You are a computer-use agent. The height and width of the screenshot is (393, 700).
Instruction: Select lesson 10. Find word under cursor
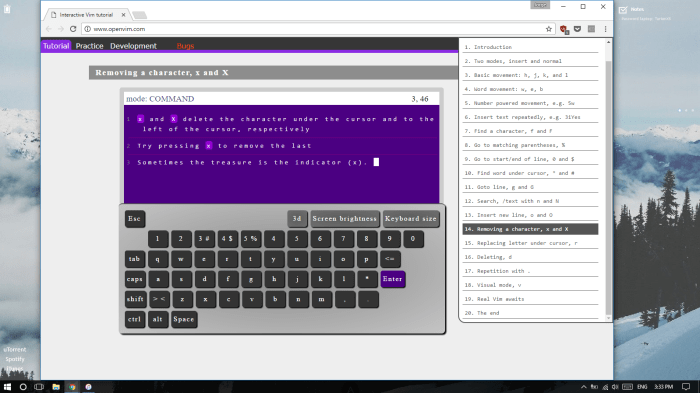(530, 173)
